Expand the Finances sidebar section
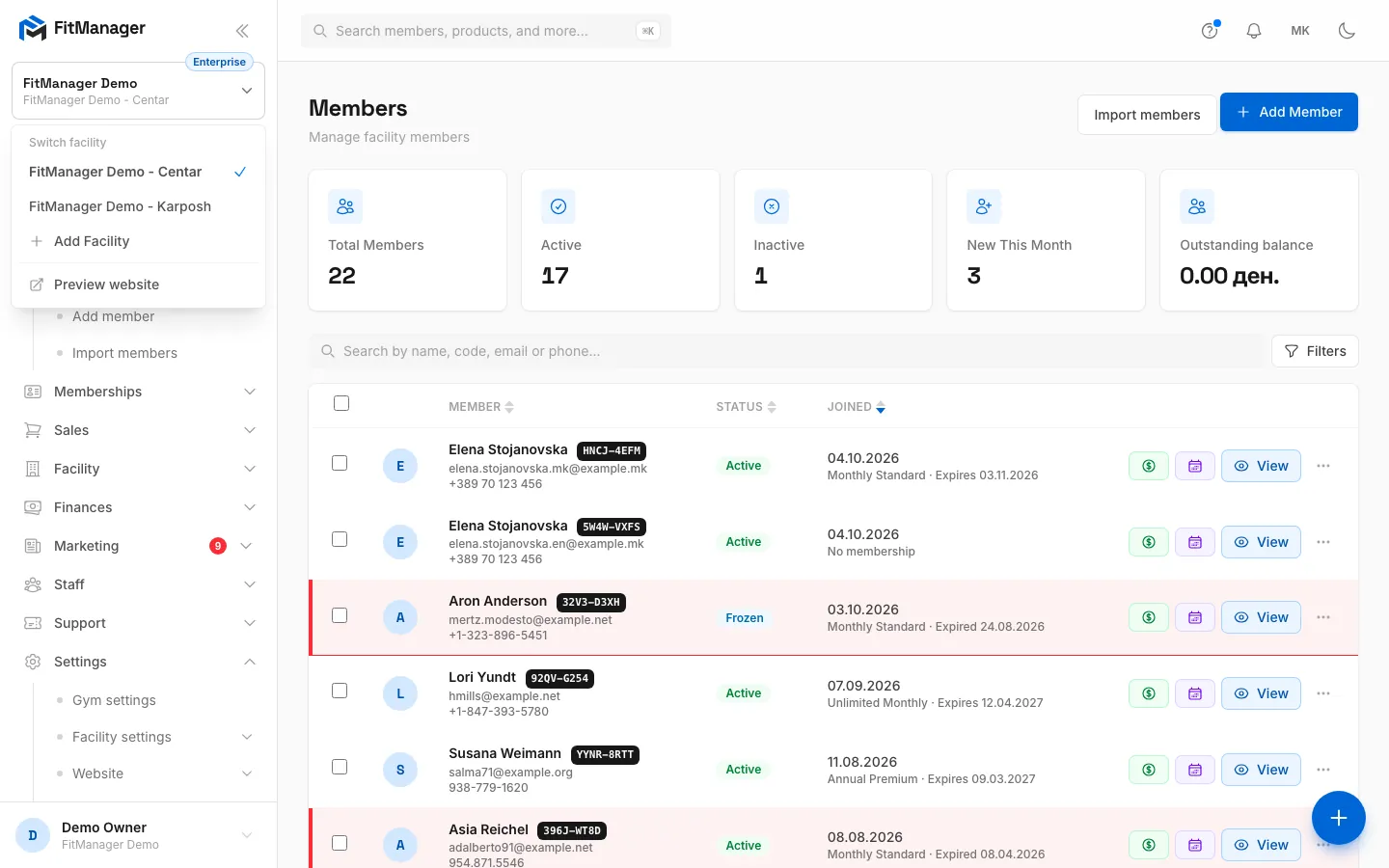The image size is (1389, 868). 140,507
